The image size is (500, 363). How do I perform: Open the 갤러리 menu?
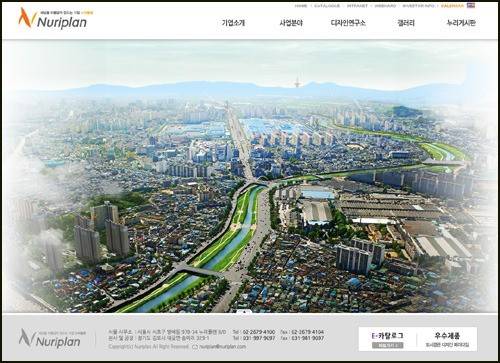coord(406,23)
